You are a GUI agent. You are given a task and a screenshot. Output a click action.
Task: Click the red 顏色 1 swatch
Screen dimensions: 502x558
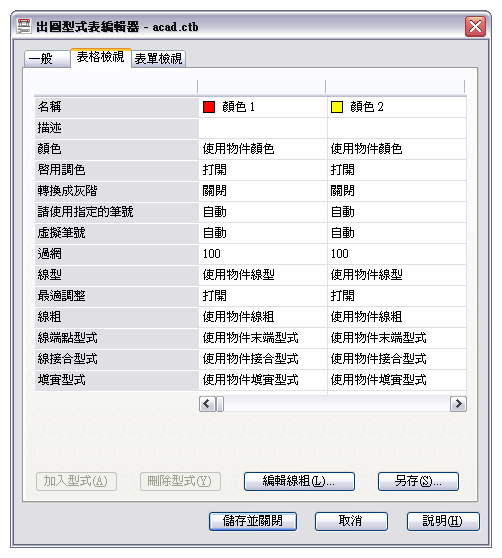[209, 107]
